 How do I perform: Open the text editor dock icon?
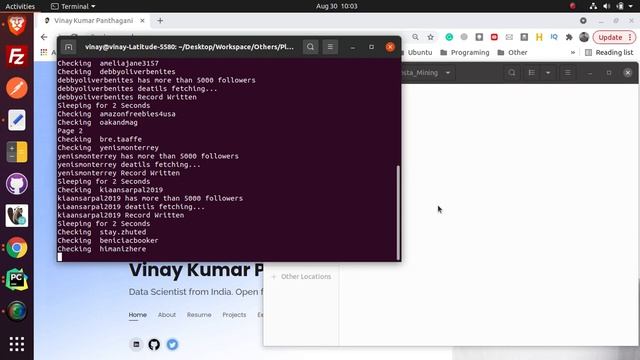(x=17, y=120)
